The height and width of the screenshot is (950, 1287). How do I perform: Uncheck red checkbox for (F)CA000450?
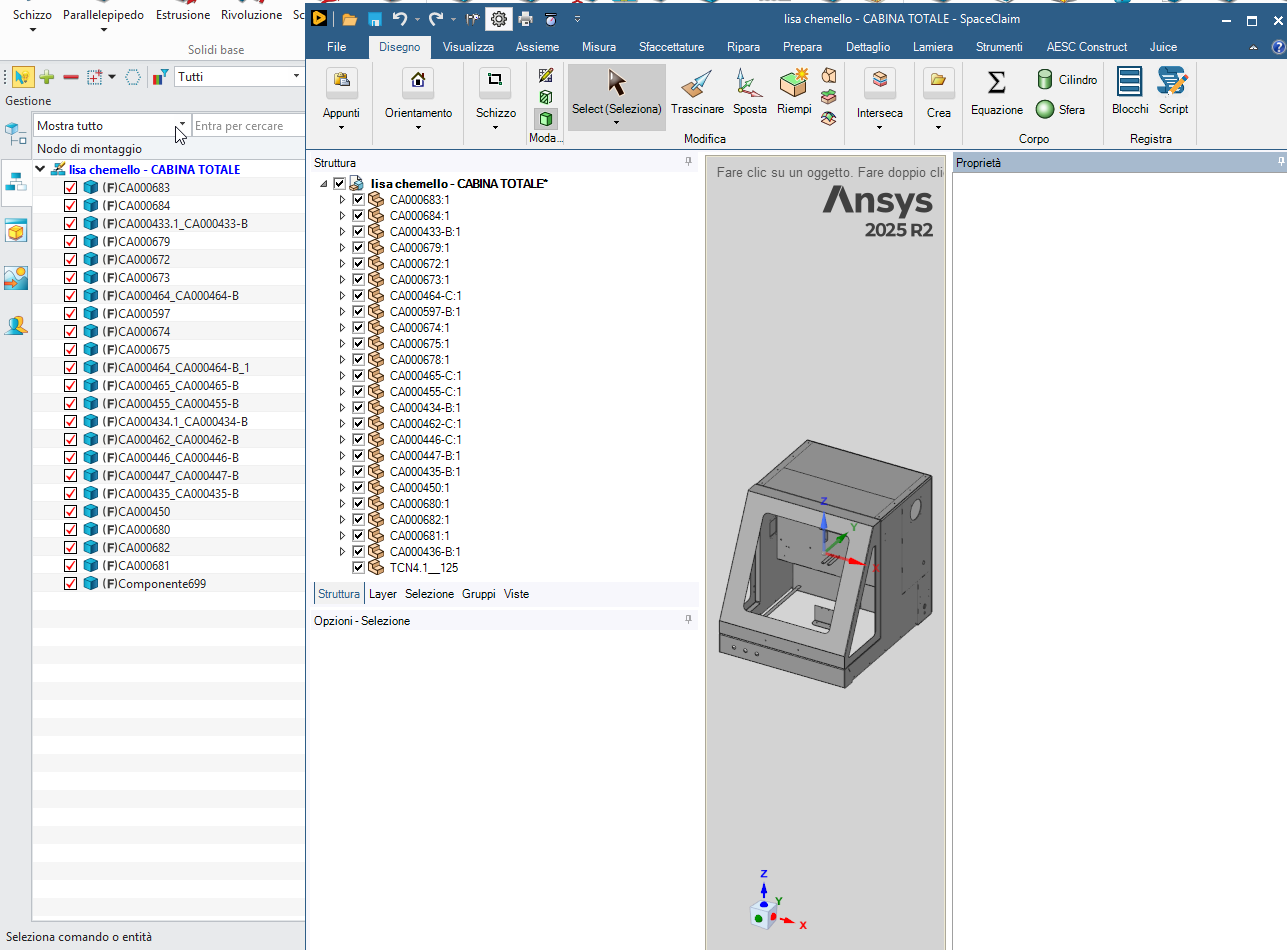(70, 512)
